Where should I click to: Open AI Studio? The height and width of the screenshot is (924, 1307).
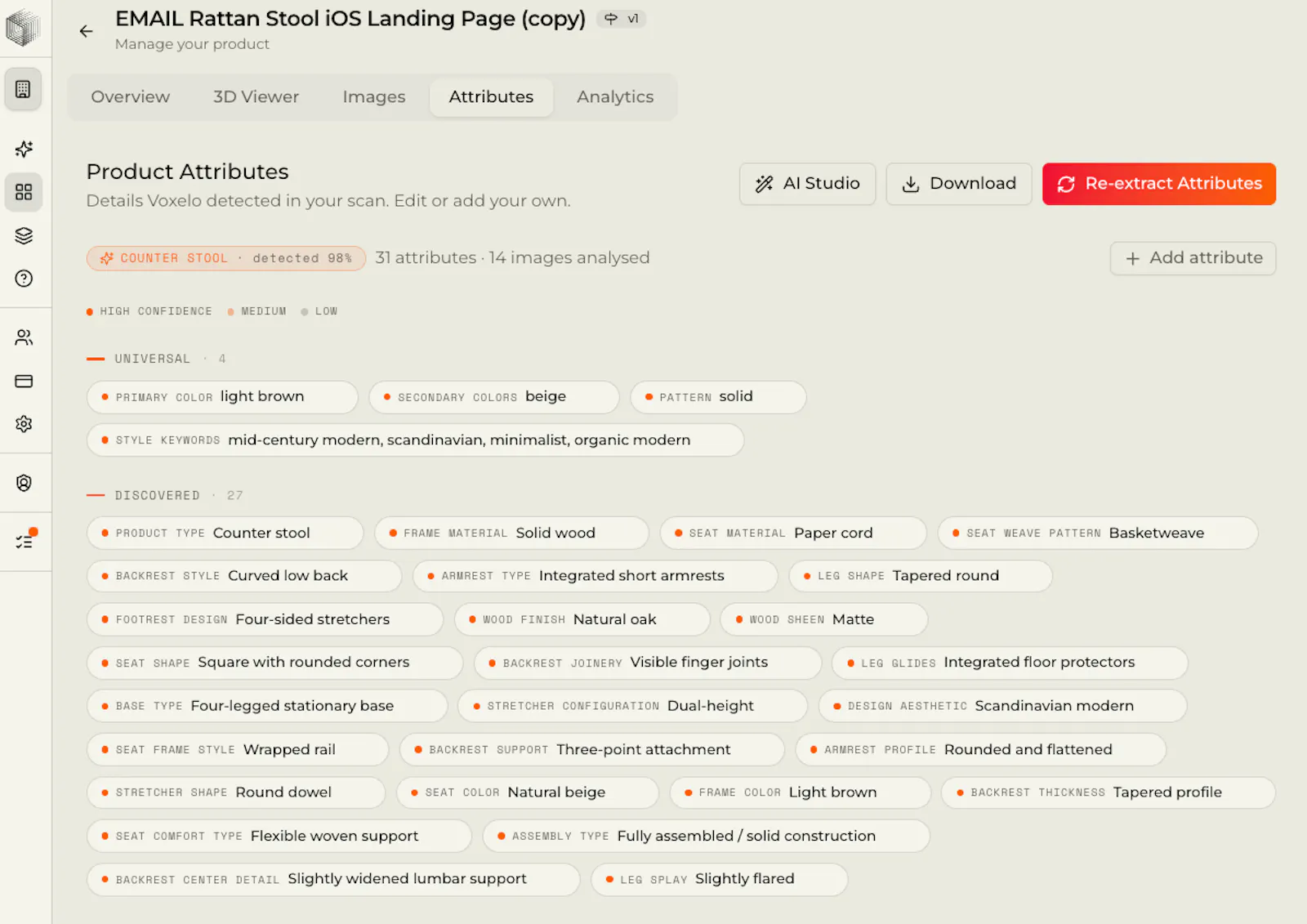point(807,184)
